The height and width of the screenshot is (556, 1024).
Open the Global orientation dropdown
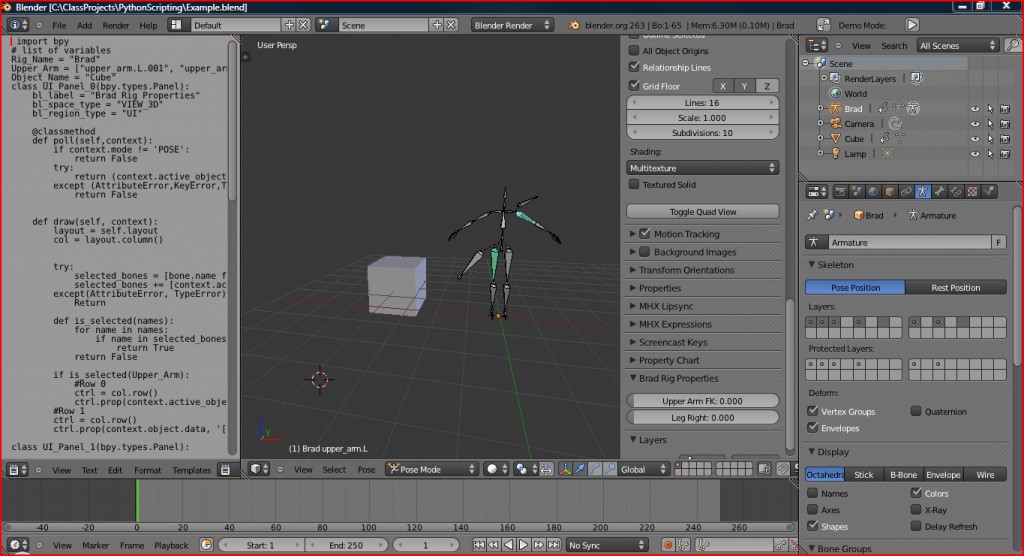643,469
